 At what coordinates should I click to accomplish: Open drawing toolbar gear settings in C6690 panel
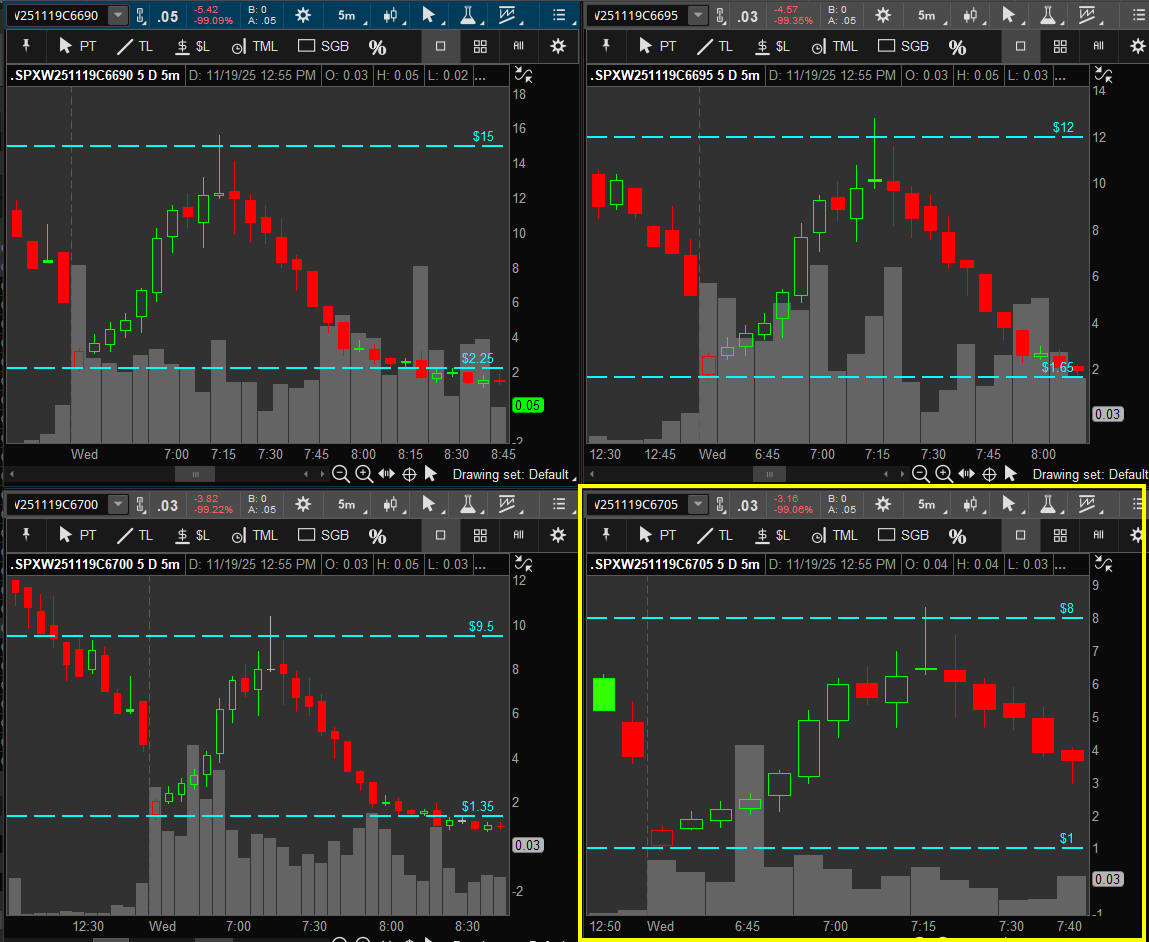558,46
